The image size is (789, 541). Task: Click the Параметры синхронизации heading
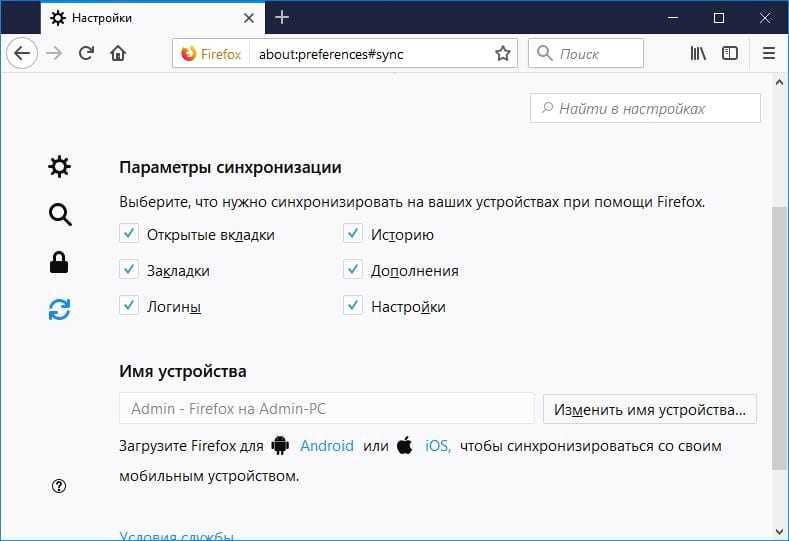(x=230, y=167)
